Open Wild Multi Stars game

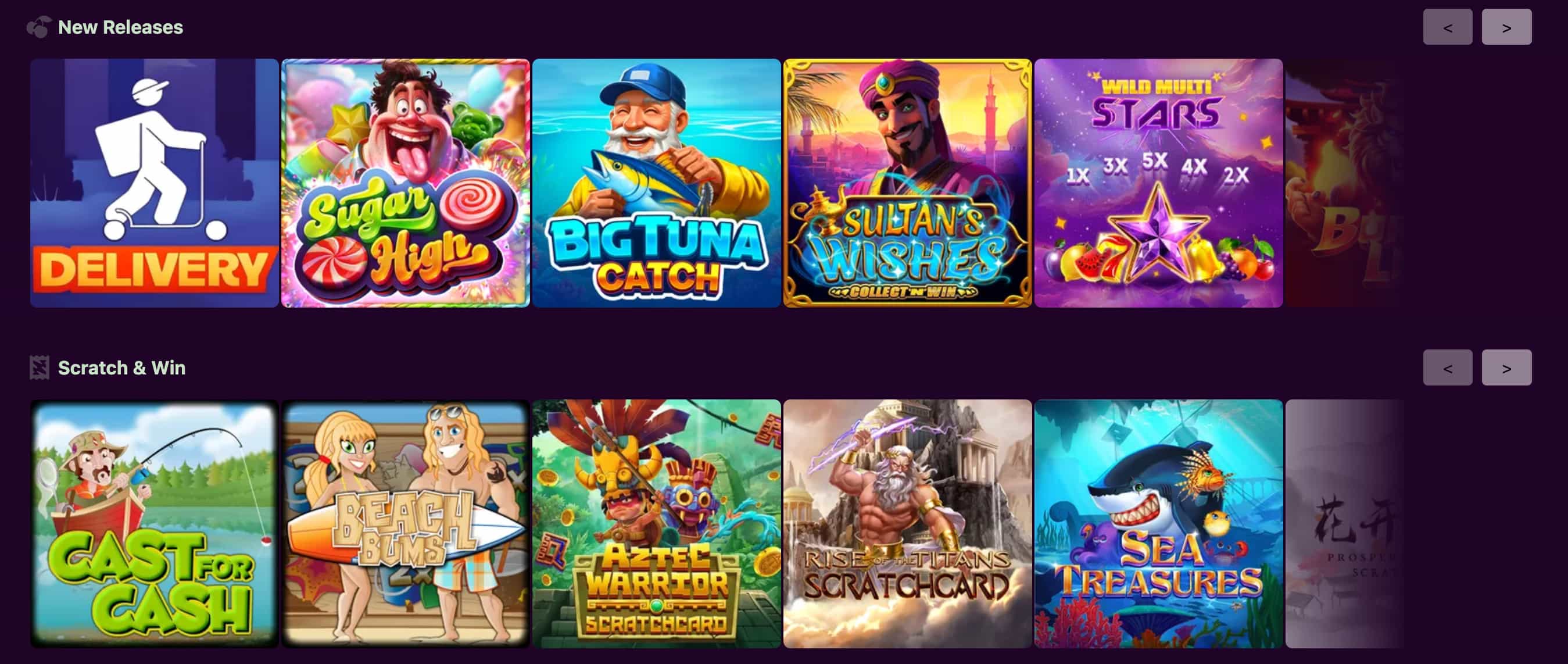click(1158, 183)
